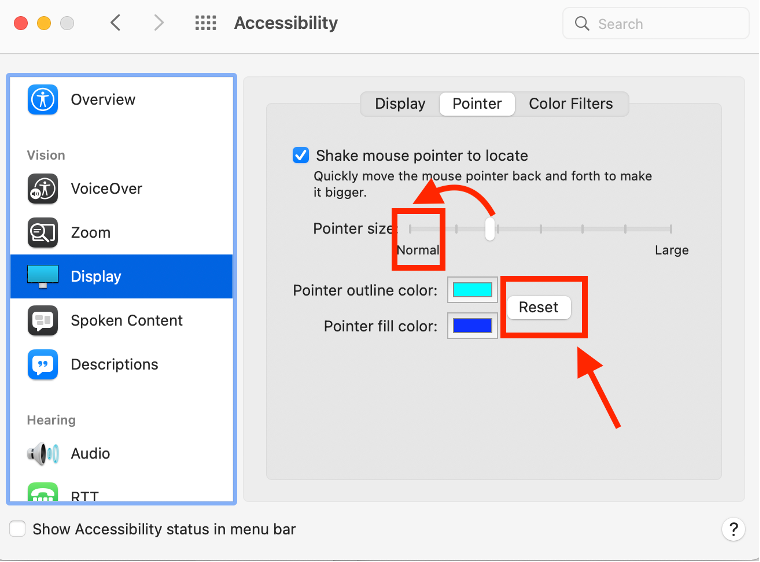The image size is (760, 562).
Task: Show all preferences grid icon
Action: (x=205, y=23)
